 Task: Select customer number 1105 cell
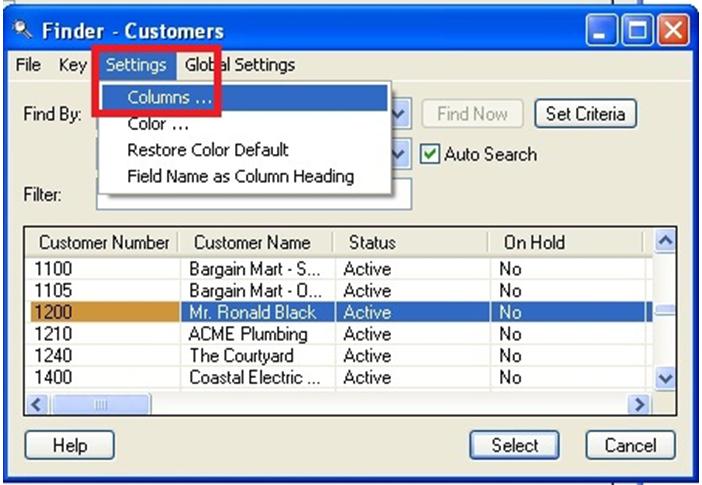104,291
